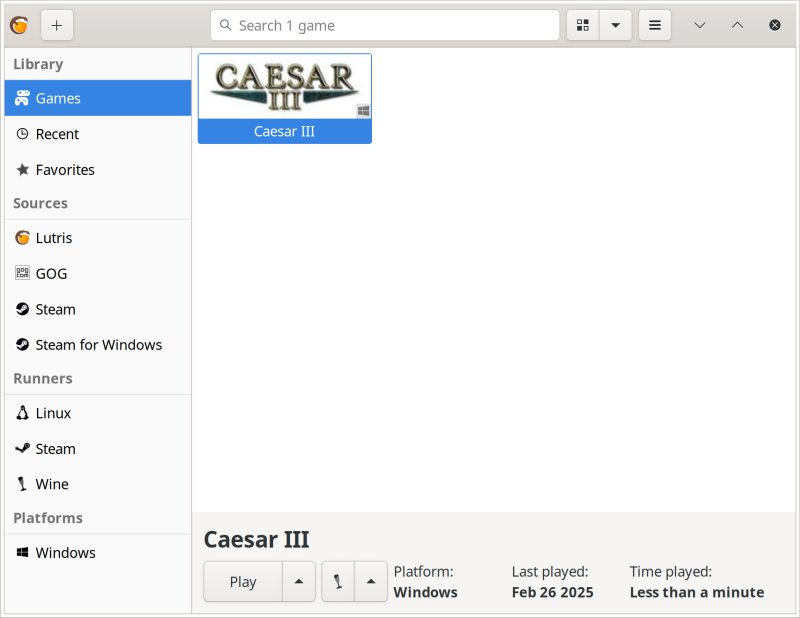Select the Linux runner in the sidebar
Viewport: 800px width, 618px height.
point(52,413)
